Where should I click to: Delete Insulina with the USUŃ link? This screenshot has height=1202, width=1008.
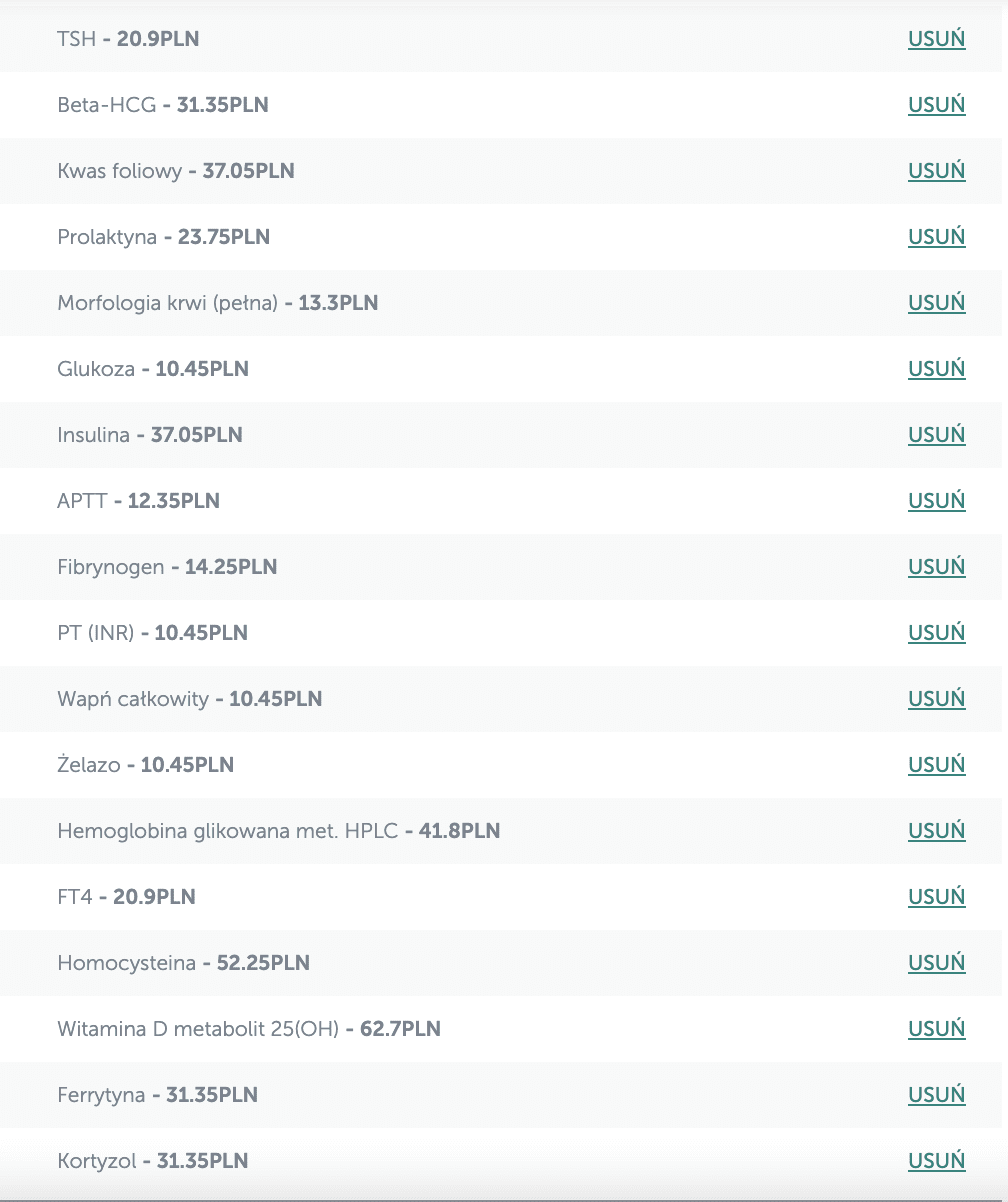(x=936, y=435)
